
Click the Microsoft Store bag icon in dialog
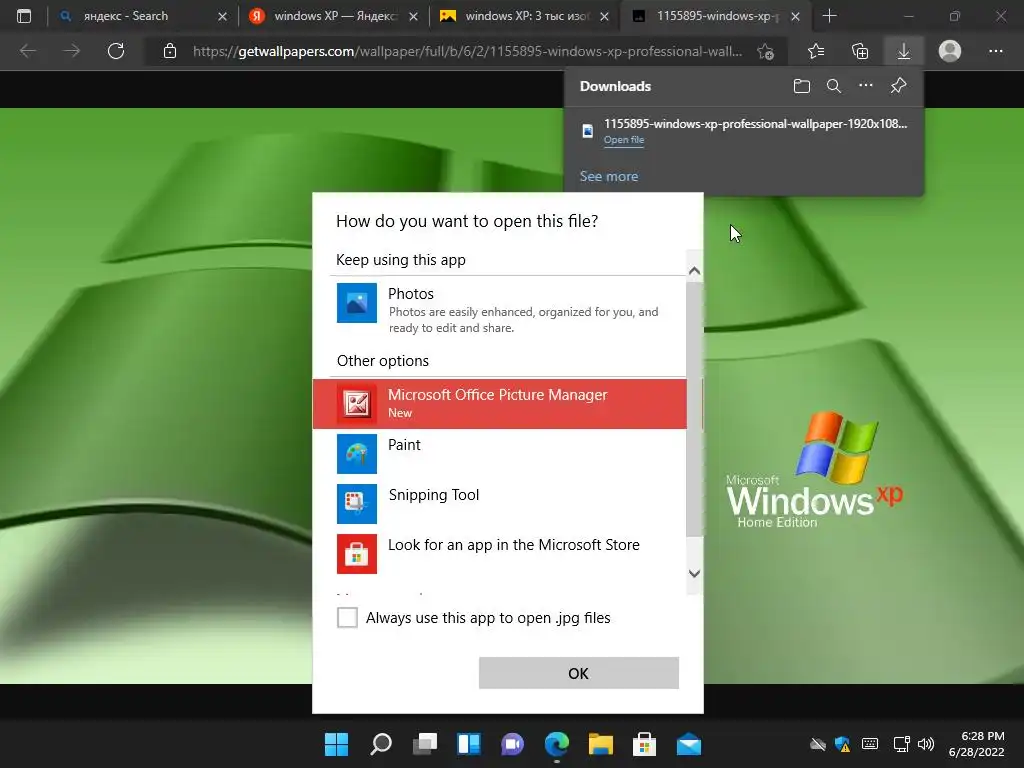click(x=357, y=554)
